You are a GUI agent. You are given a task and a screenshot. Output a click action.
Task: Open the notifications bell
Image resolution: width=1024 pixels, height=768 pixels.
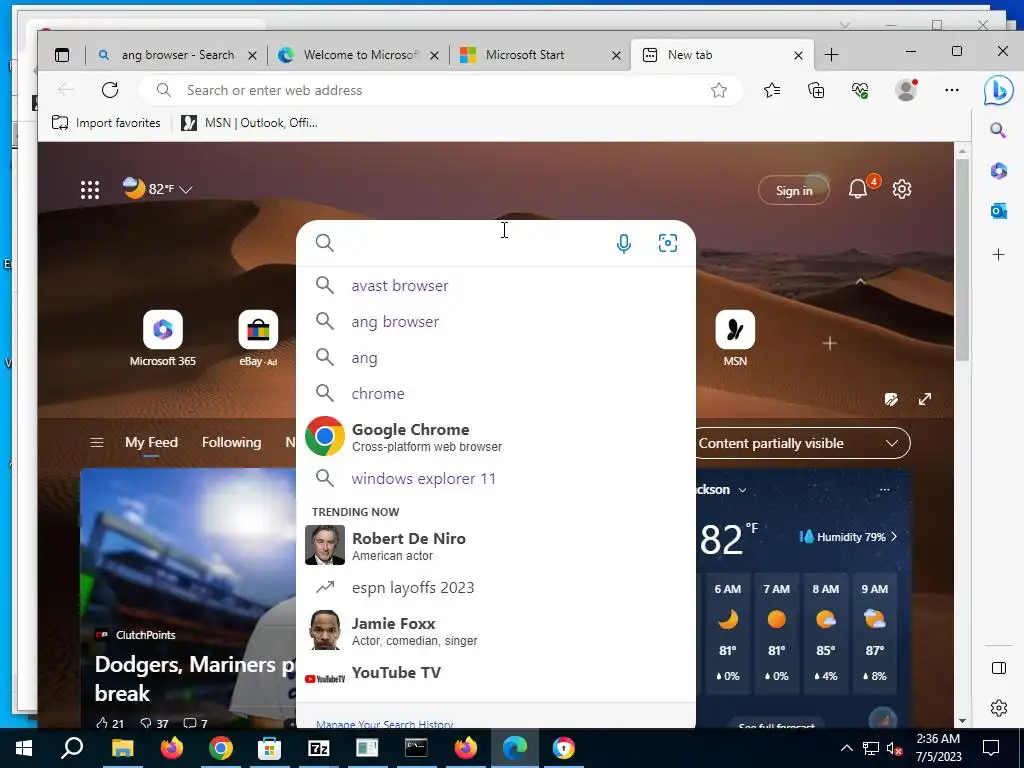pyautogui.click(x=857, y=189)
